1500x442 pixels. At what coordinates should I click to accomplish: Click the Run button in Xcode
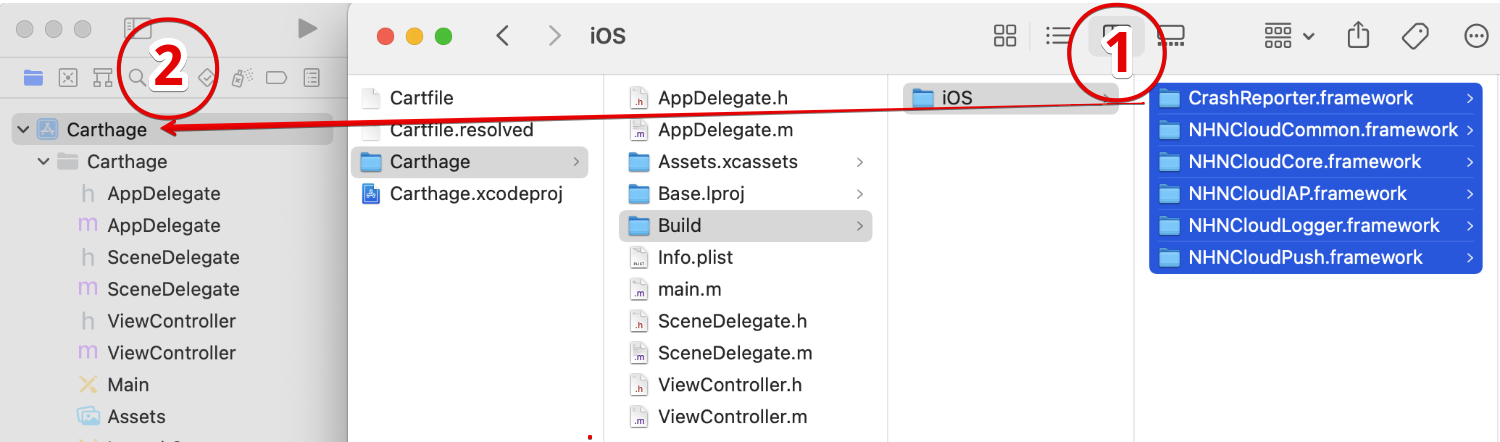pos(307,29)
